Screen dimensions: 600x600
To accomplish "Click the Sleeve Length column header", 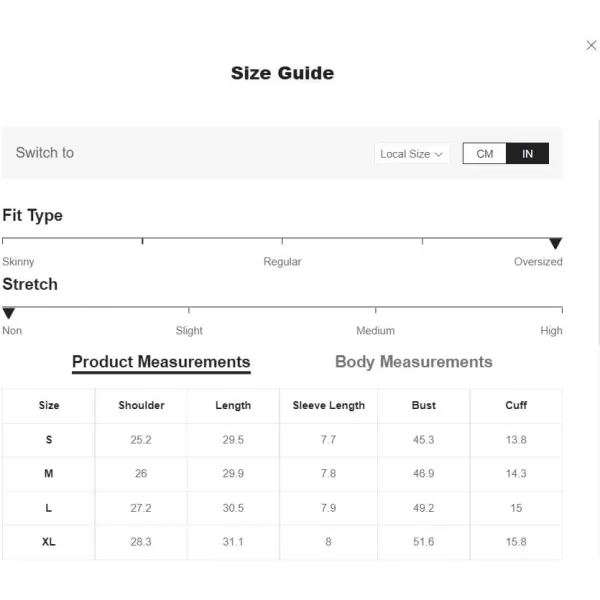I will click(329, 406).
